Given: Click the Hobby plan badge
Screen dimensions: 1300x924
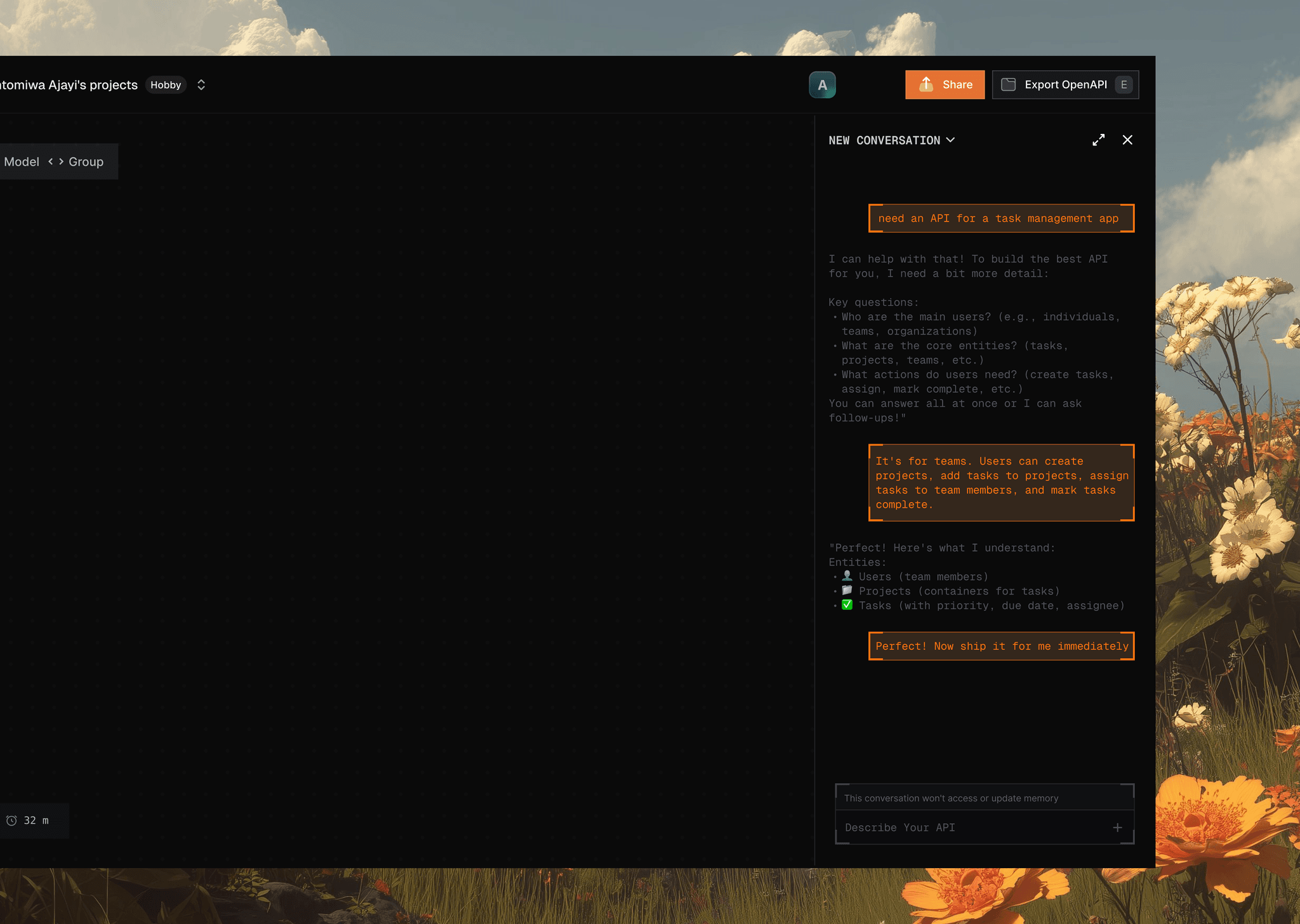Looking at the screenshot, I should tap(166, 85).
